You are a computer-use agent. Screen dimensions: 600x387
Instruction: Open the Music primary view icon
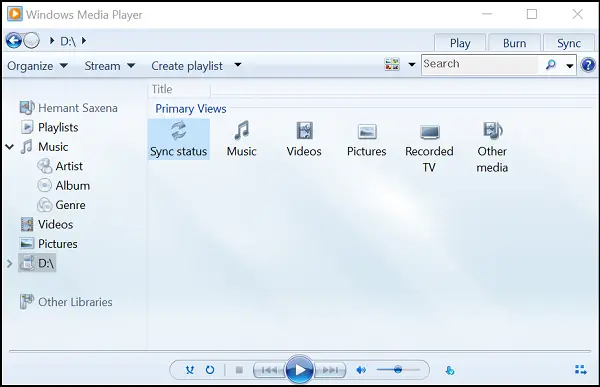pyautogui.click(x=241, y=139)
